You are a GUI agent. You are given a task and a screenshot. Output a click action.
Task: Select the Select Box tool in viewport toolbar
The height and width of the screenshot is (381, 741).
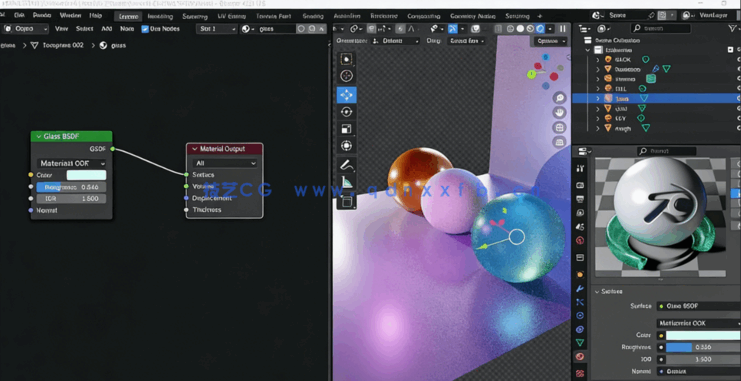tap(346, 59)
